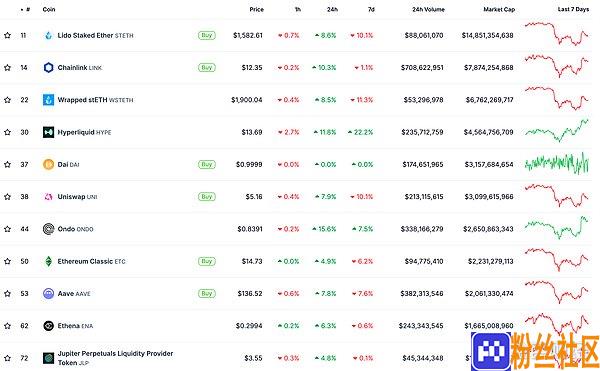Sort by the 7d column header
The height and width of the screenshot is (371, 600).
pos(371,9)
